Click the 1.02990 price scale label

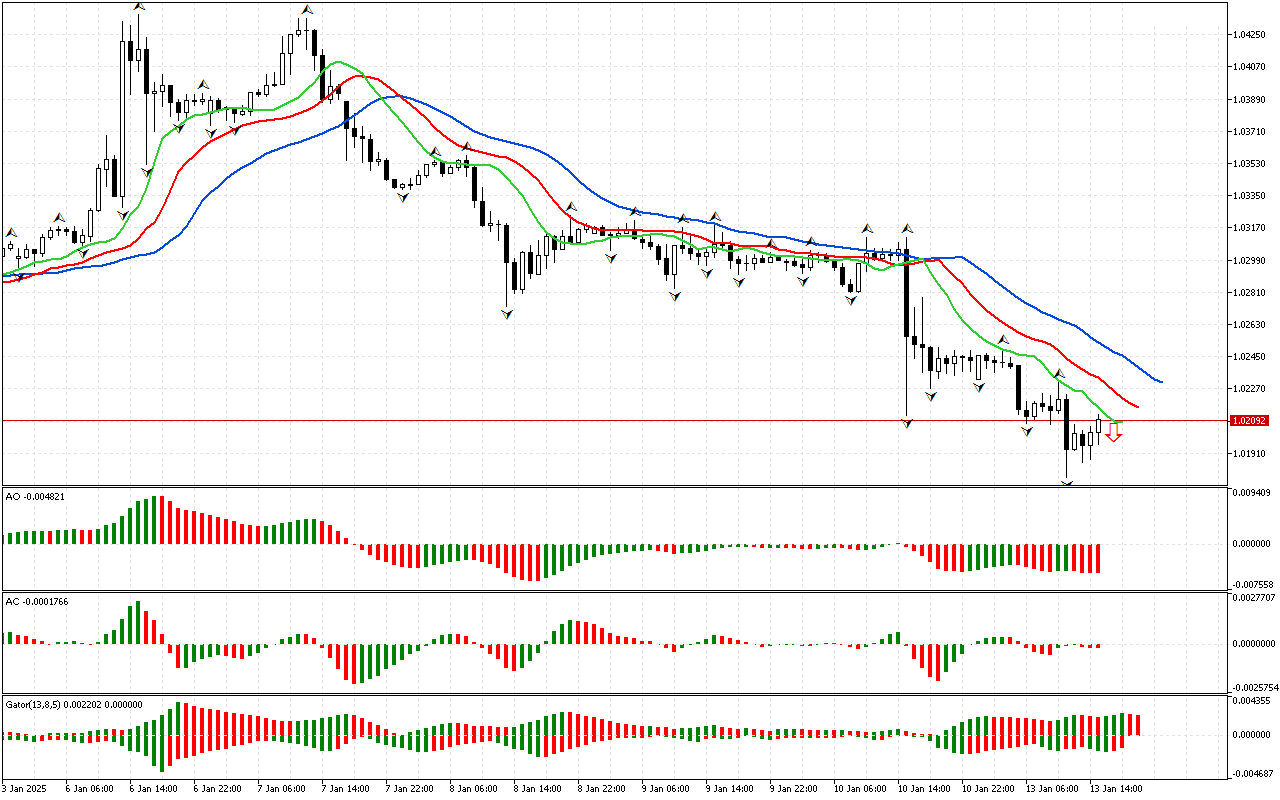pyautogui.click(x=1250, y=260)
